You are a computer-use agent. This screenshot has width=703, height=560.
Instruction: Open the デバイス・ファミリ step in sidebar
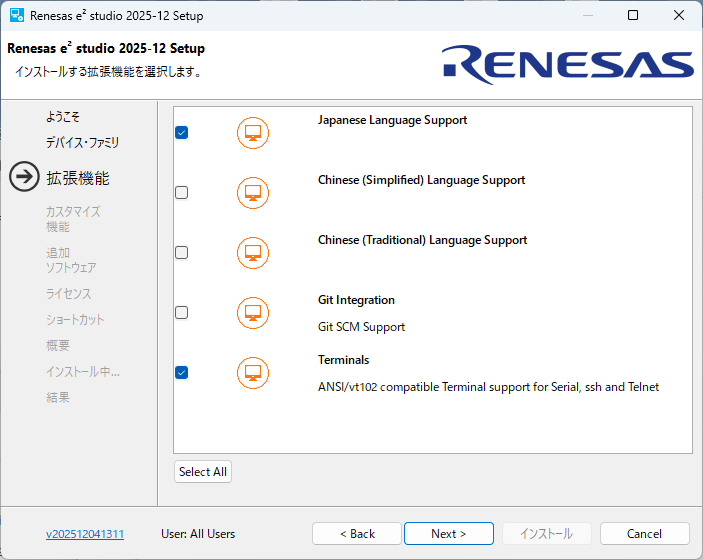[x=82, y=143]
